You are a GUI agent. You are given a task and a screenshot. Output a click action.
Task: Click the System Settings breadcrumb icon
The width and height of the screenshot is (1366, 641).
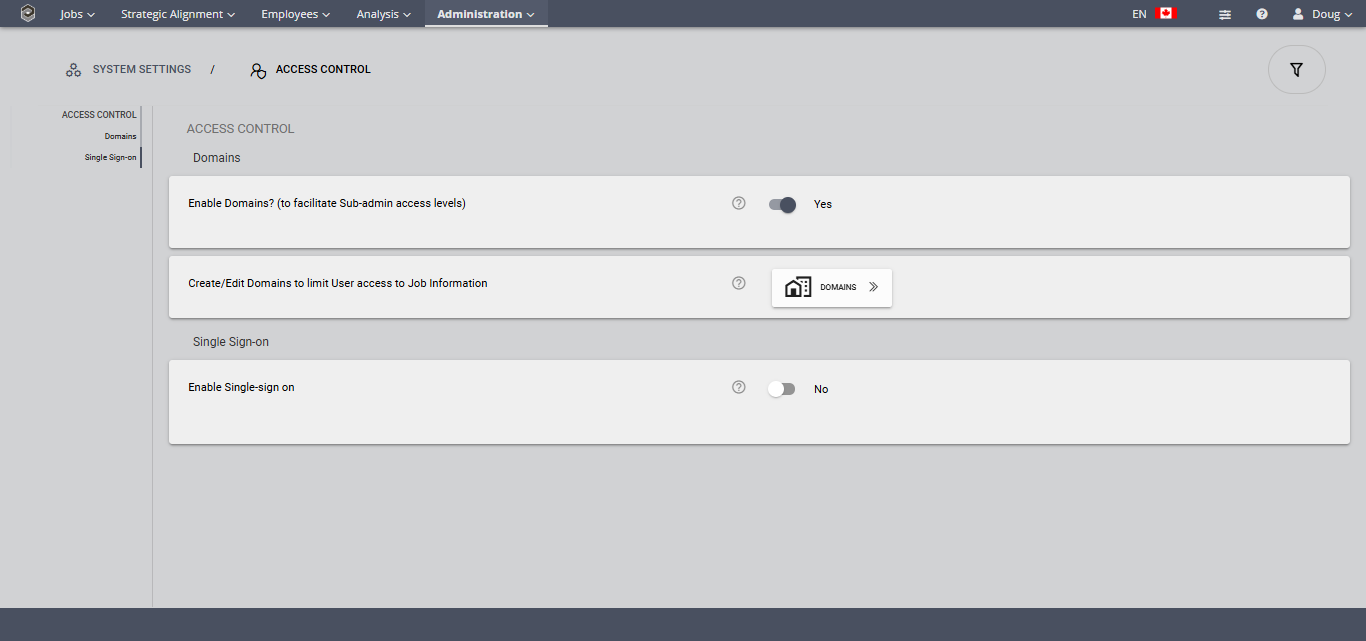pos(73,70)
